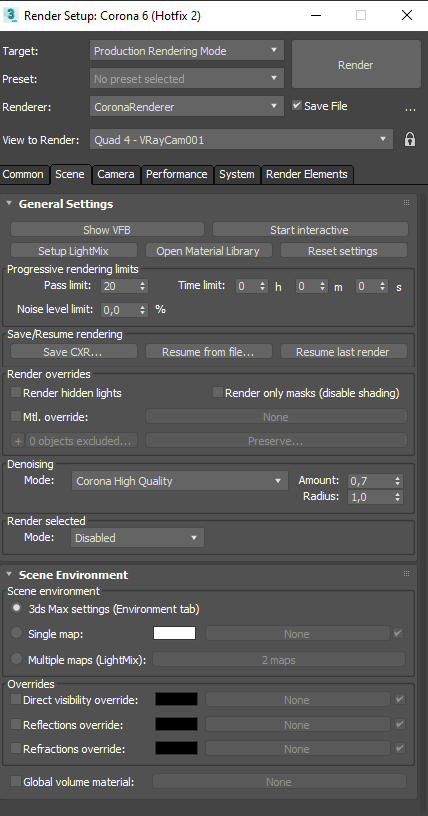The image size is (428, 816).
Task: Collapse the Scene Environment rollout
Action: (9, 575)
